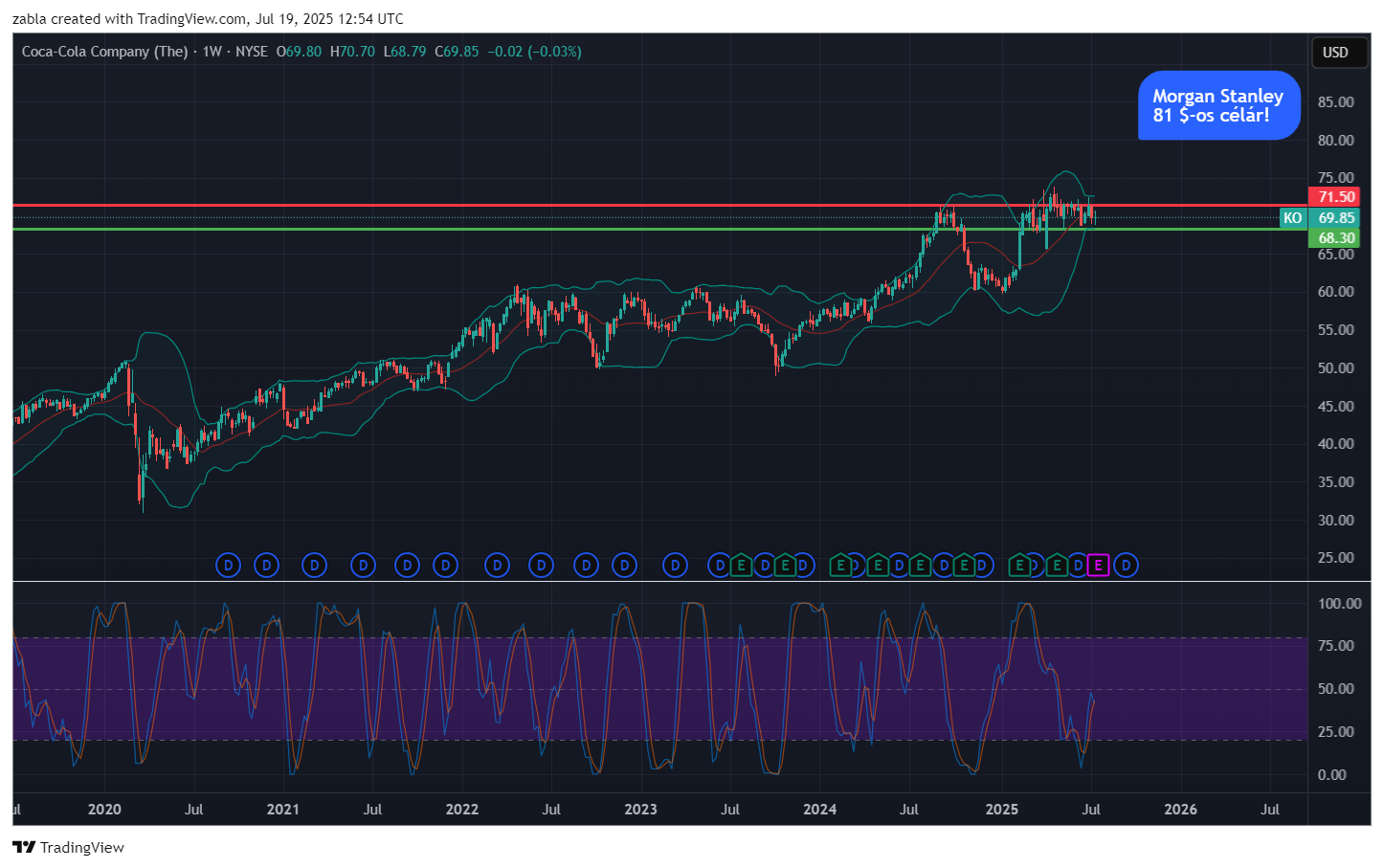
Task: Click the 35.00 price axis label
Action: (1335, 482)
